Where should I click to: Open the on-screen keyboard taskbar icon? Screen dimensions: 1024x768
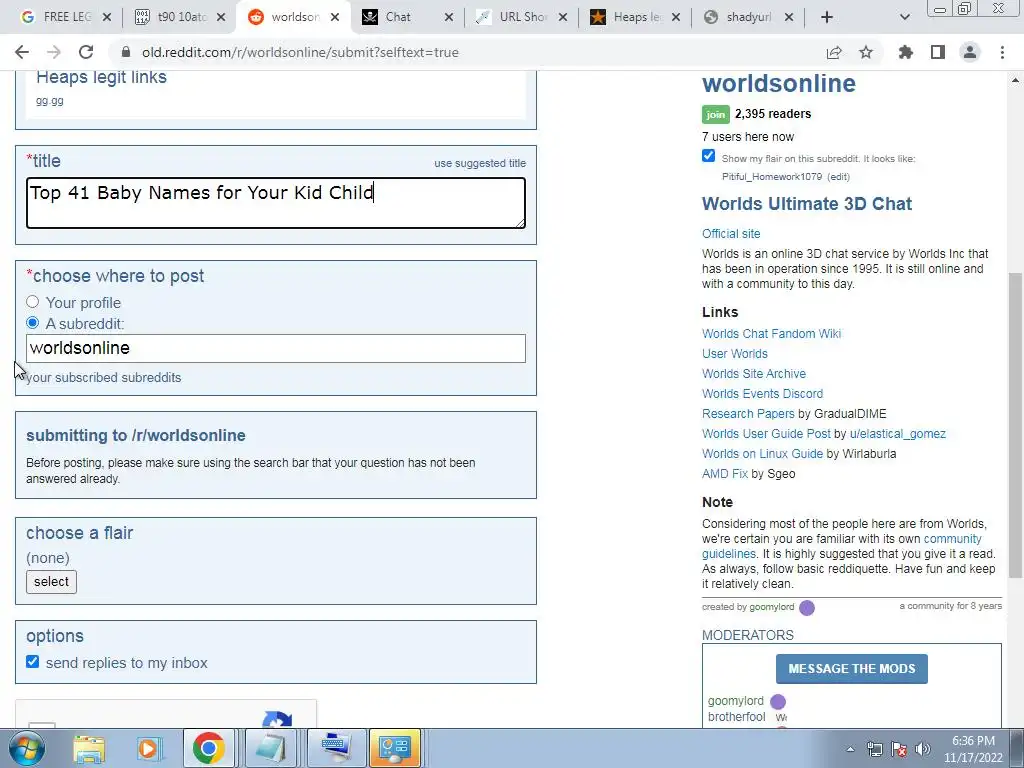(335, 748)
